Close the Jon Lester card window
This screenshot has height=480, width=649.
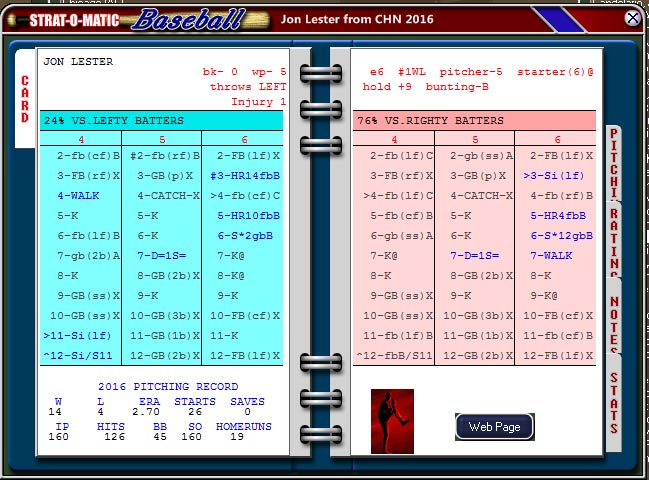pos(633,18)
